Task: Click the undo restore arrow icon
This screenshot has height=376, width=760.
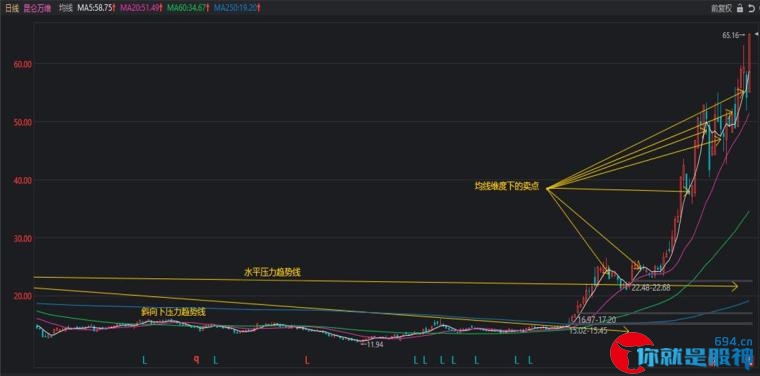Action: pyautogui.click(x=751, y=8)
